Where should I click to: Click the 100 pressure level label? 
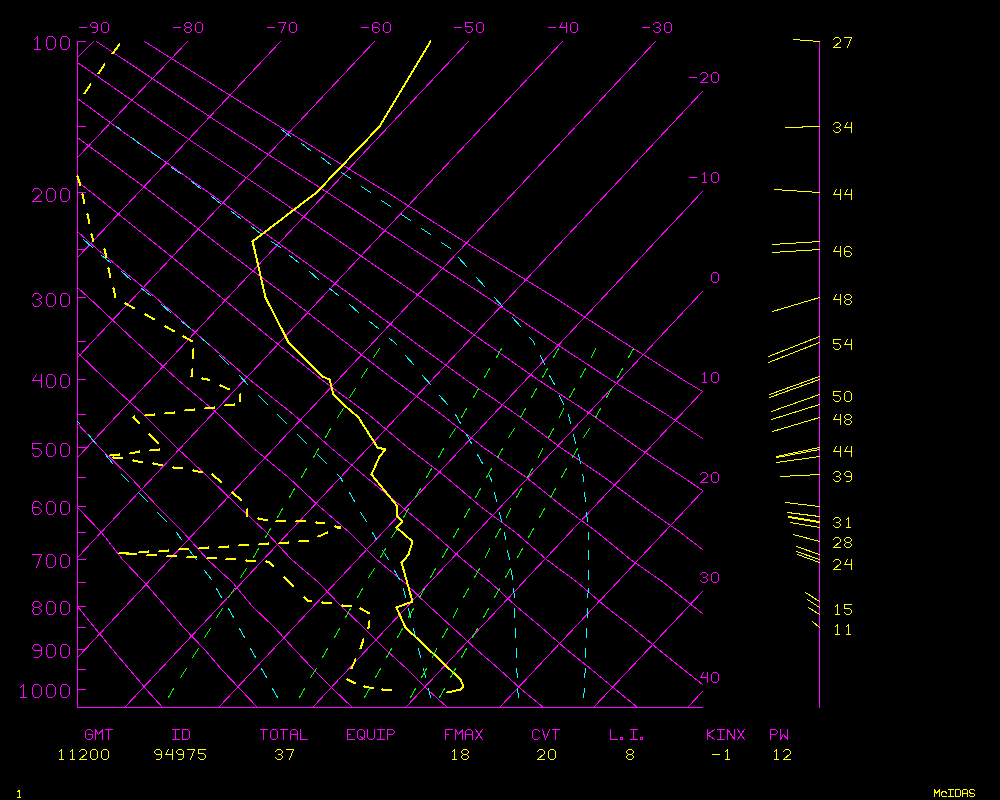point(51,43)
